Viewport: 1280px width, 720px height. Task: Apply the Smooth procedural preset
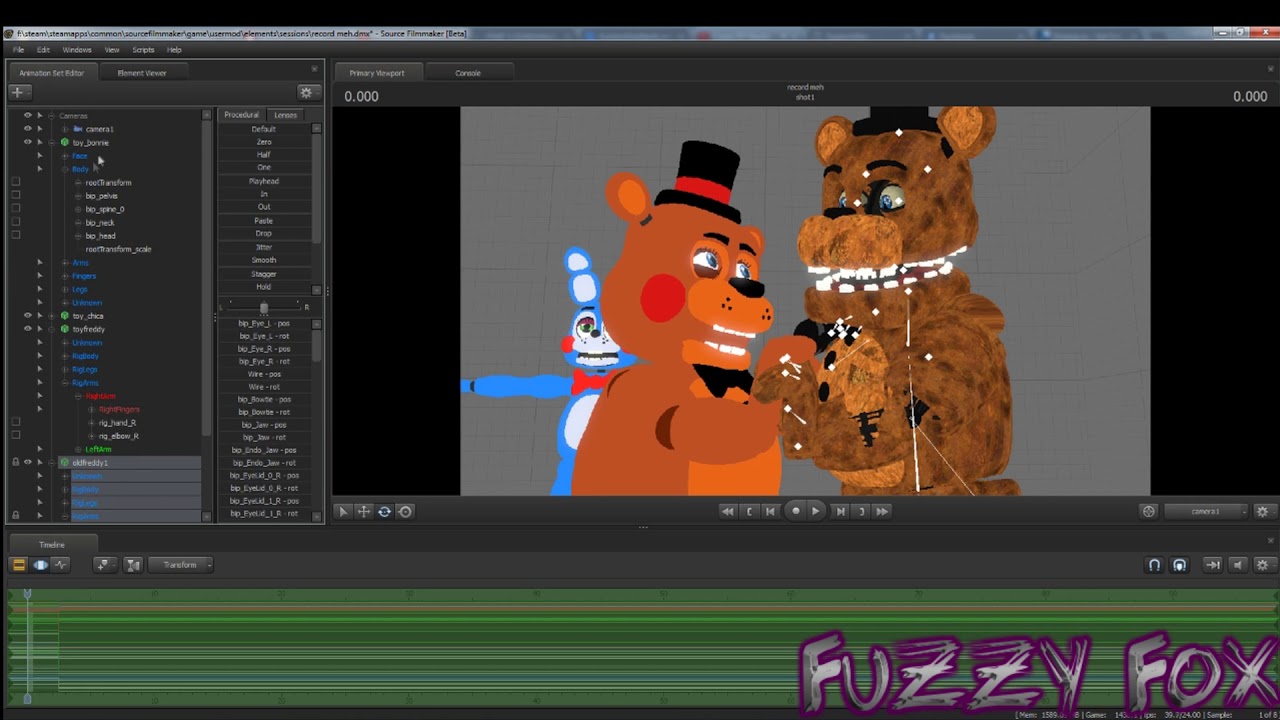264,260
